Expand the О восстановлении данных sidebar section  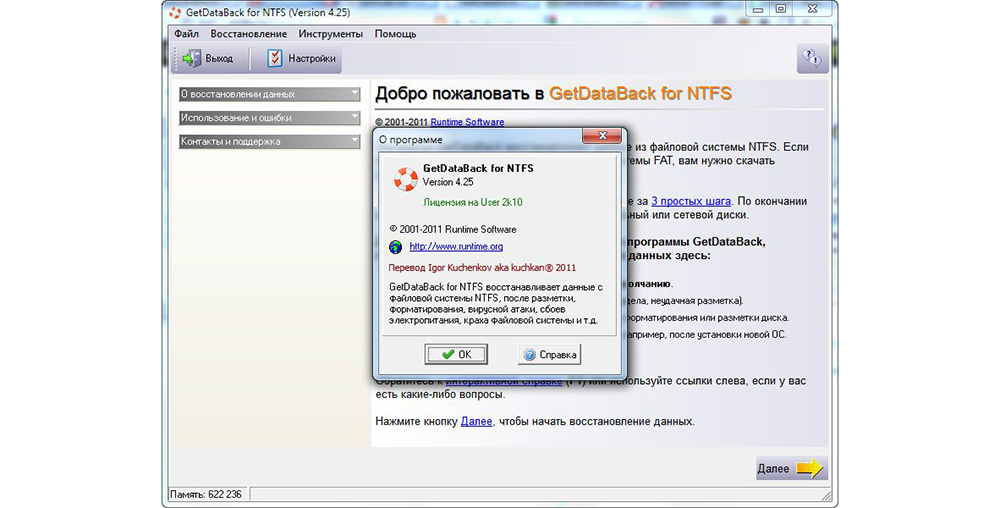(x=269, y=94)
